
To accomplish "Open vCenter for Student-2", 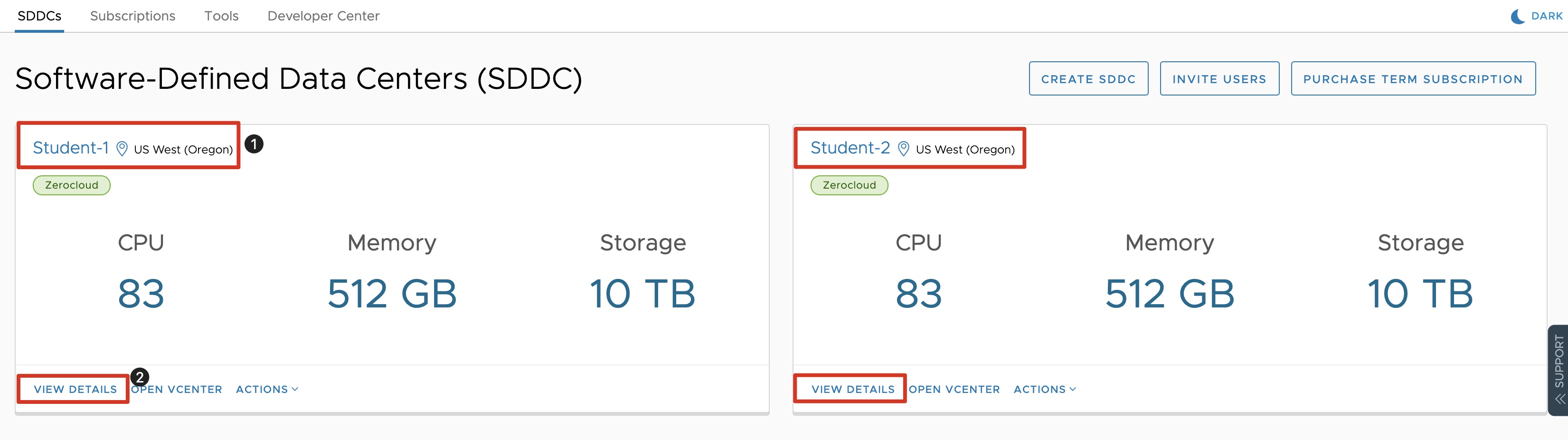I will (954, 390).
